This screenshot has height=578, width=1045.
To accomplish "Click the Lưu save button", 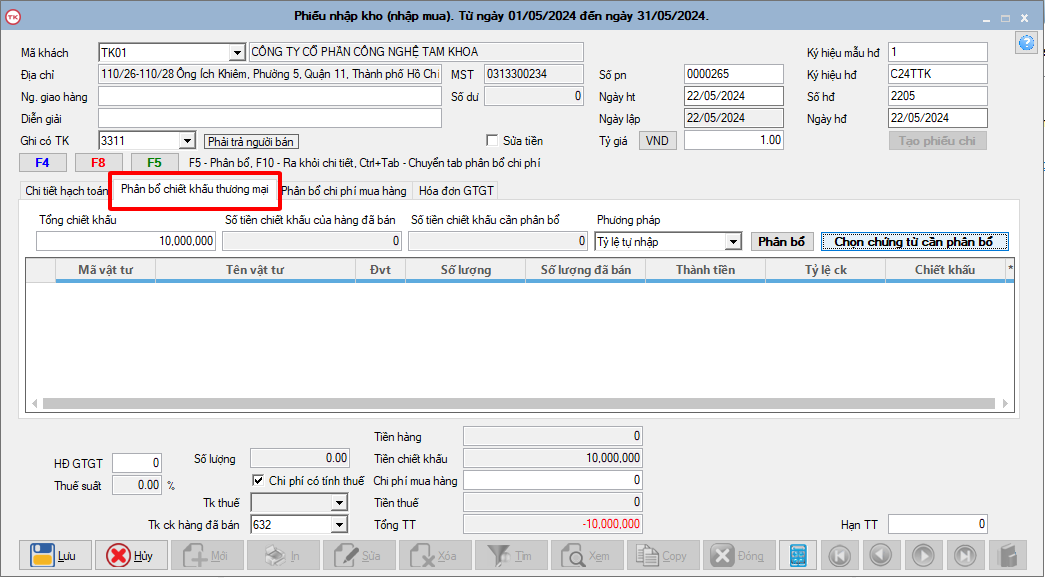I will click(x=55, y=556).
